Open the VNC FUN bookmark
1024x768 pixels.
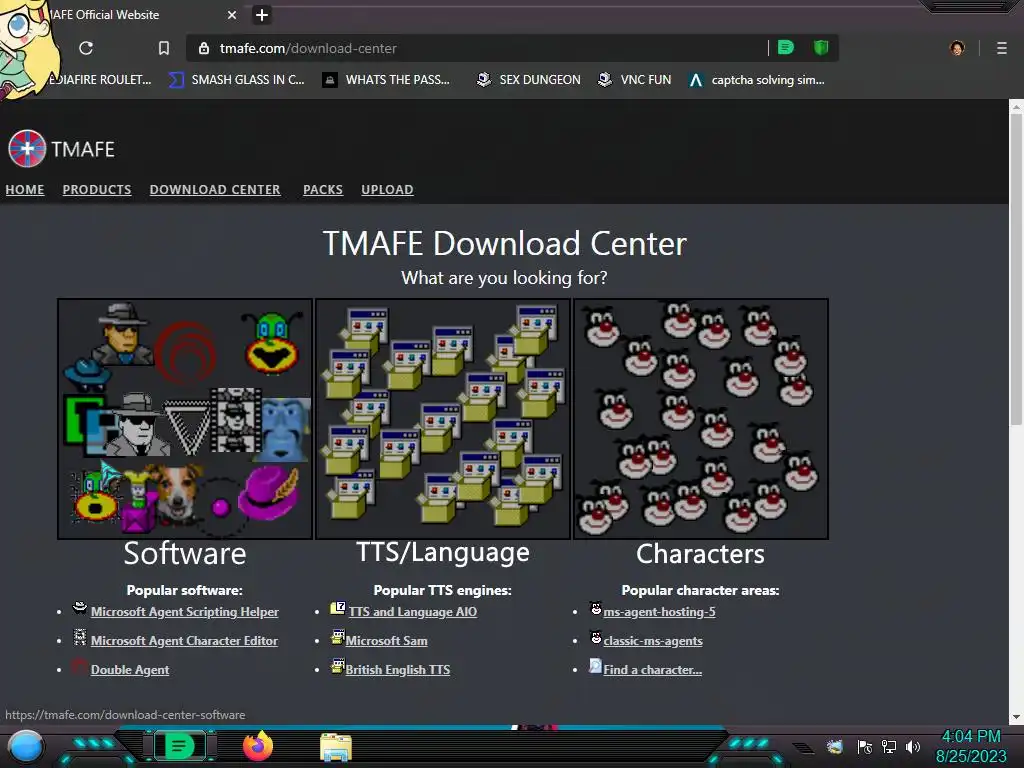(x=635, y=80)
